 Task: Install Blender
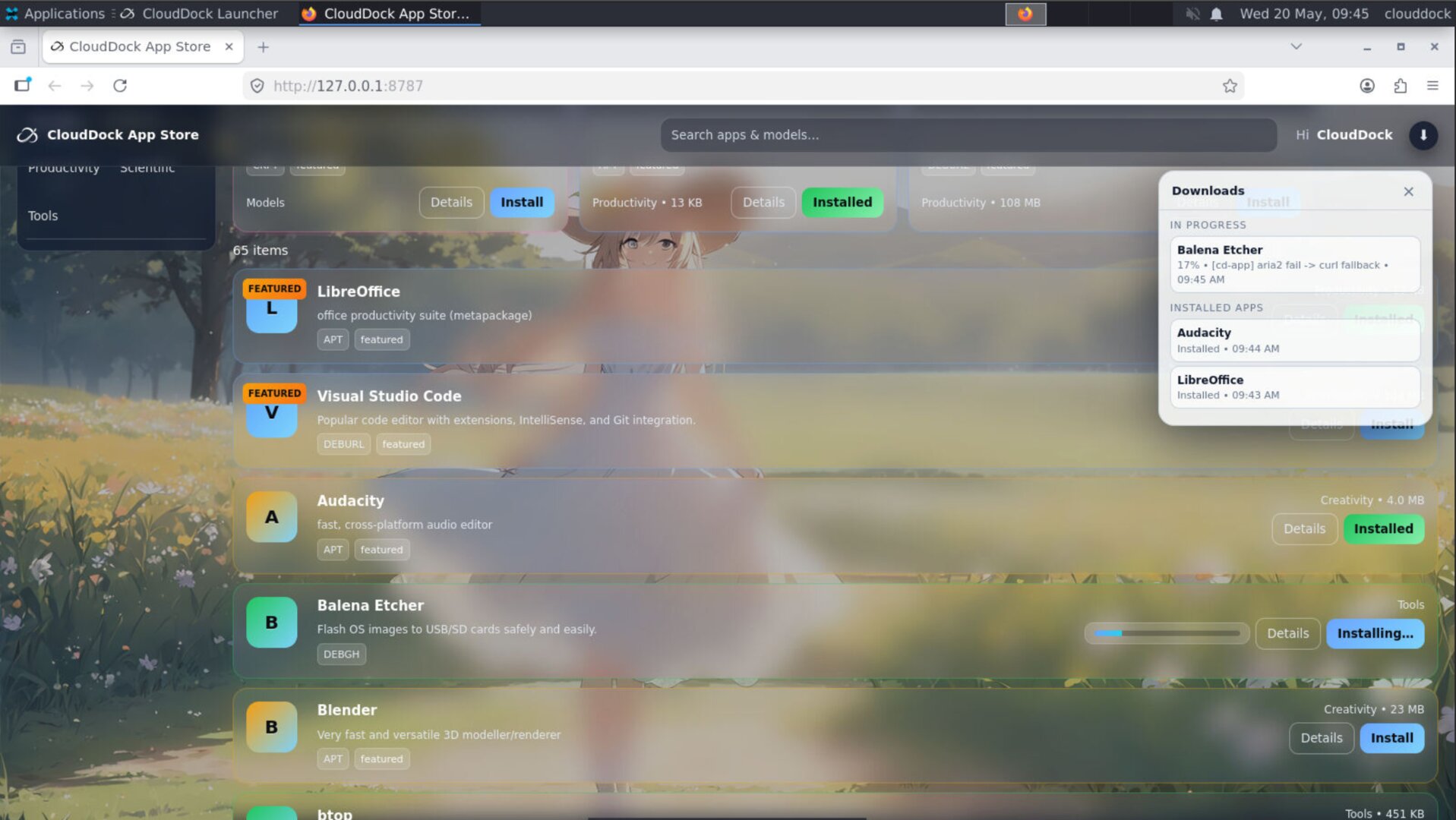[x=1391, y=738]
